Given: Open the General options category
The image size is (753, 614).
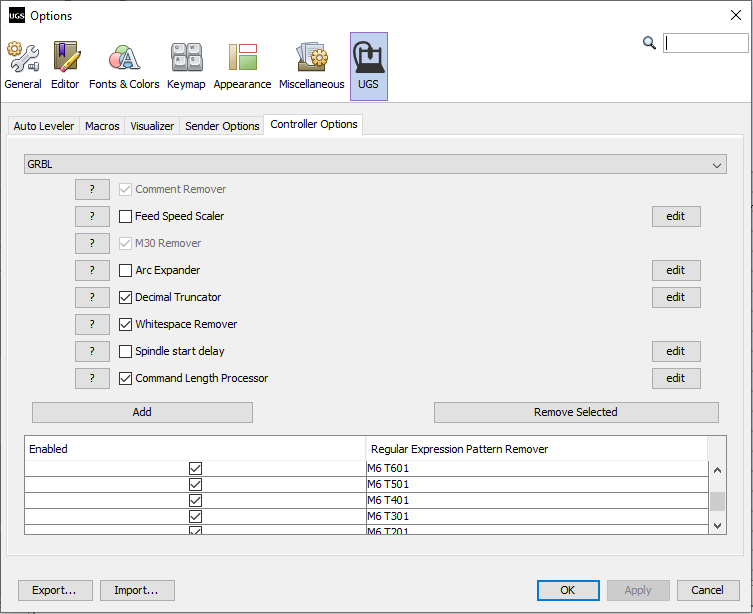Looking at the screenshot, I should point(23,66).
